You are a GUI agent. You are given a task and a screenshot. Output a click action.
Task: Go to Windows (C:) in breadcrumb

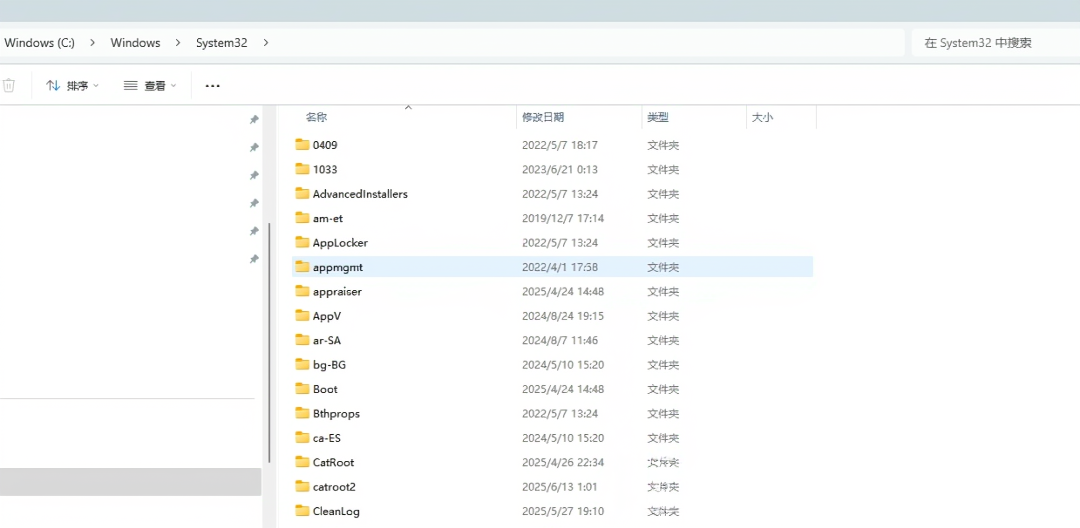(39, 43)
